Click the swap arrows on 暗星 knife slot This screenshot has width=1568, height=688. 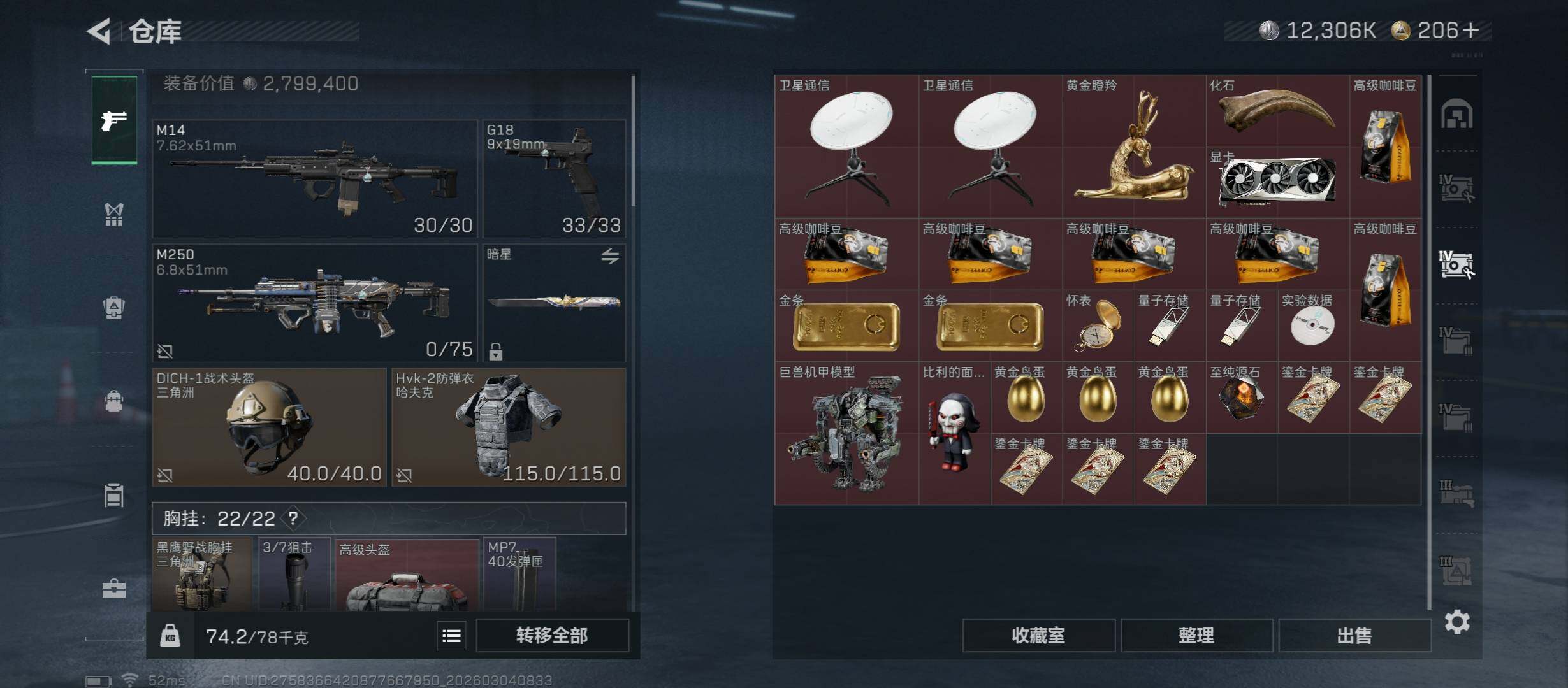pos(610,256)
